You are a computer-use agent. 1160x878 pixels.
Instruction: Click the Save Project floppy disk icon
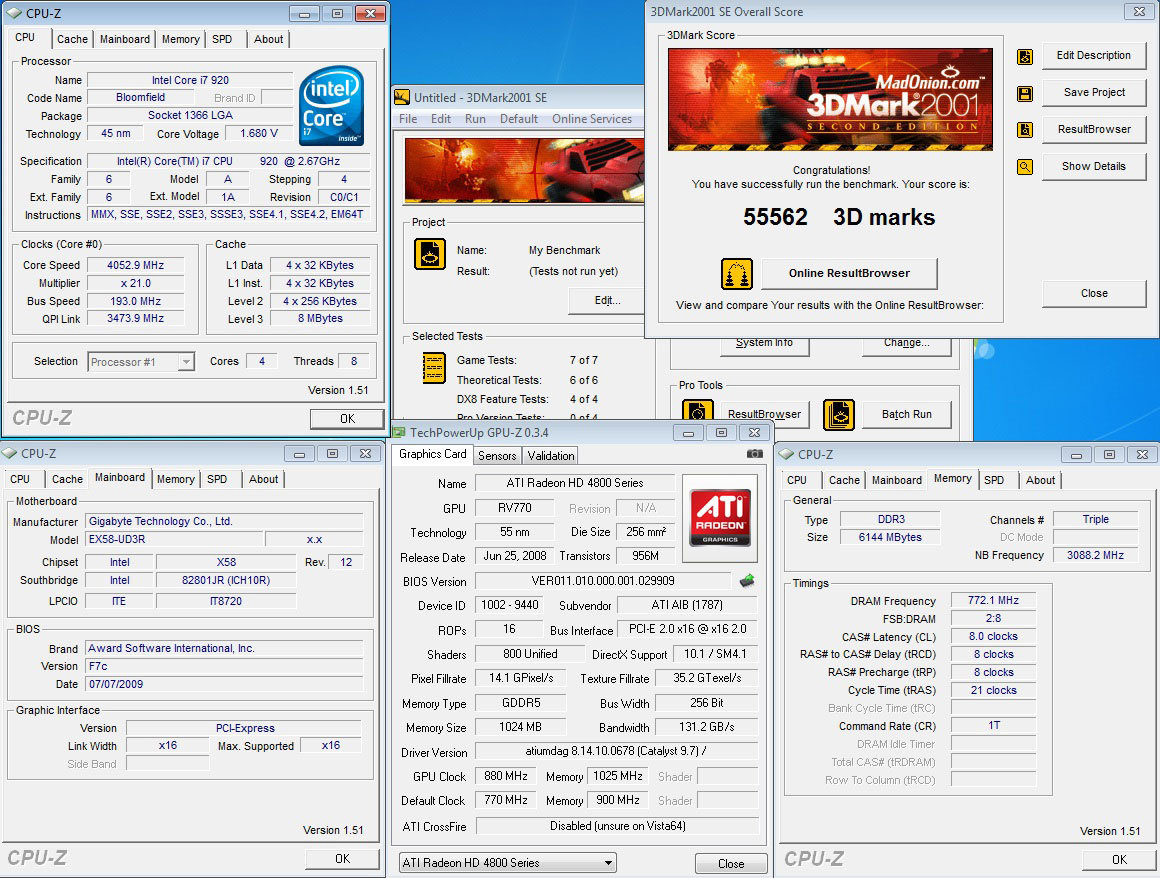coord(1025,93)
